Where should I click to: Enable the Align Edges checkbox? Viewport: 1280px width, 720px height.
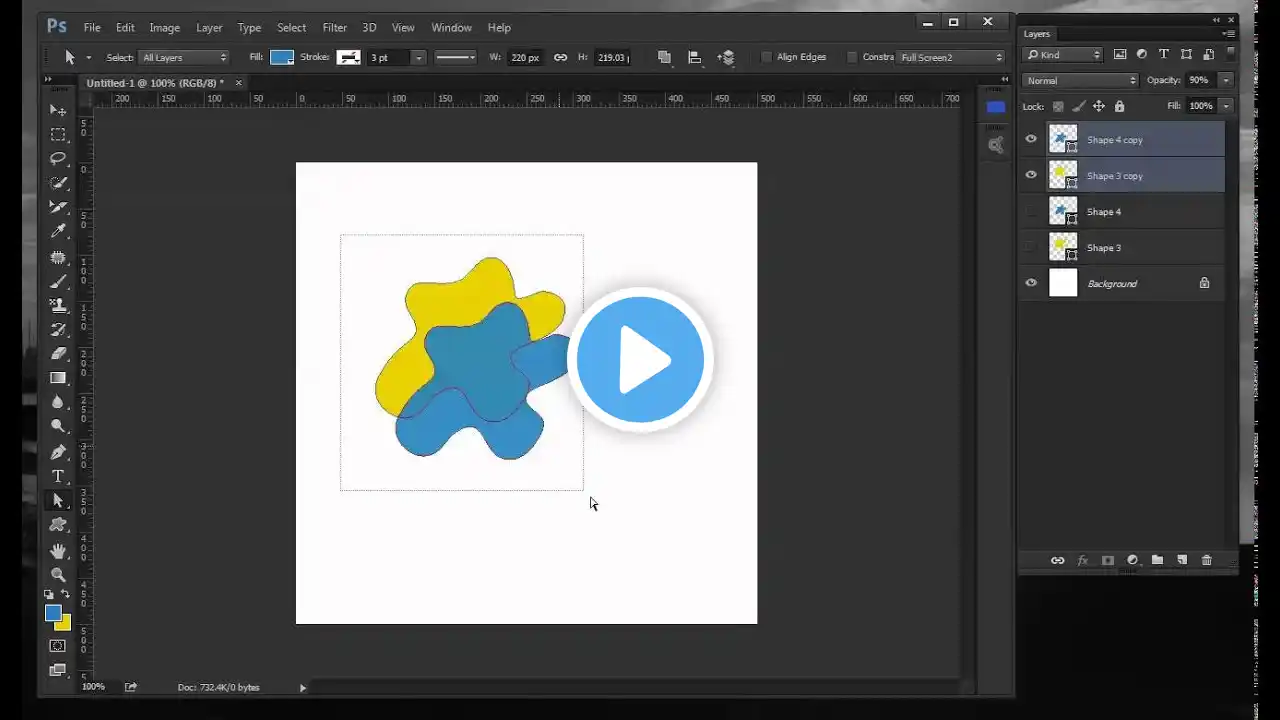pos(767,58)
